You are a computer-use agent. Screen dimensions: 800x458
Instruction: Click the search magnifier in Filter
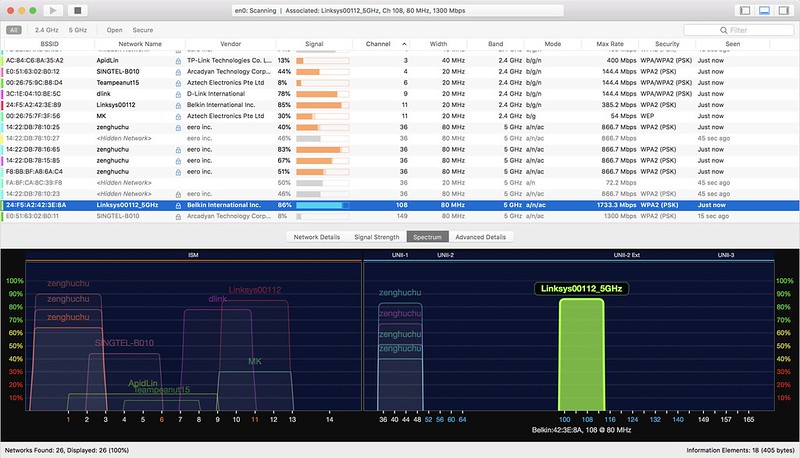pos(723,30)
